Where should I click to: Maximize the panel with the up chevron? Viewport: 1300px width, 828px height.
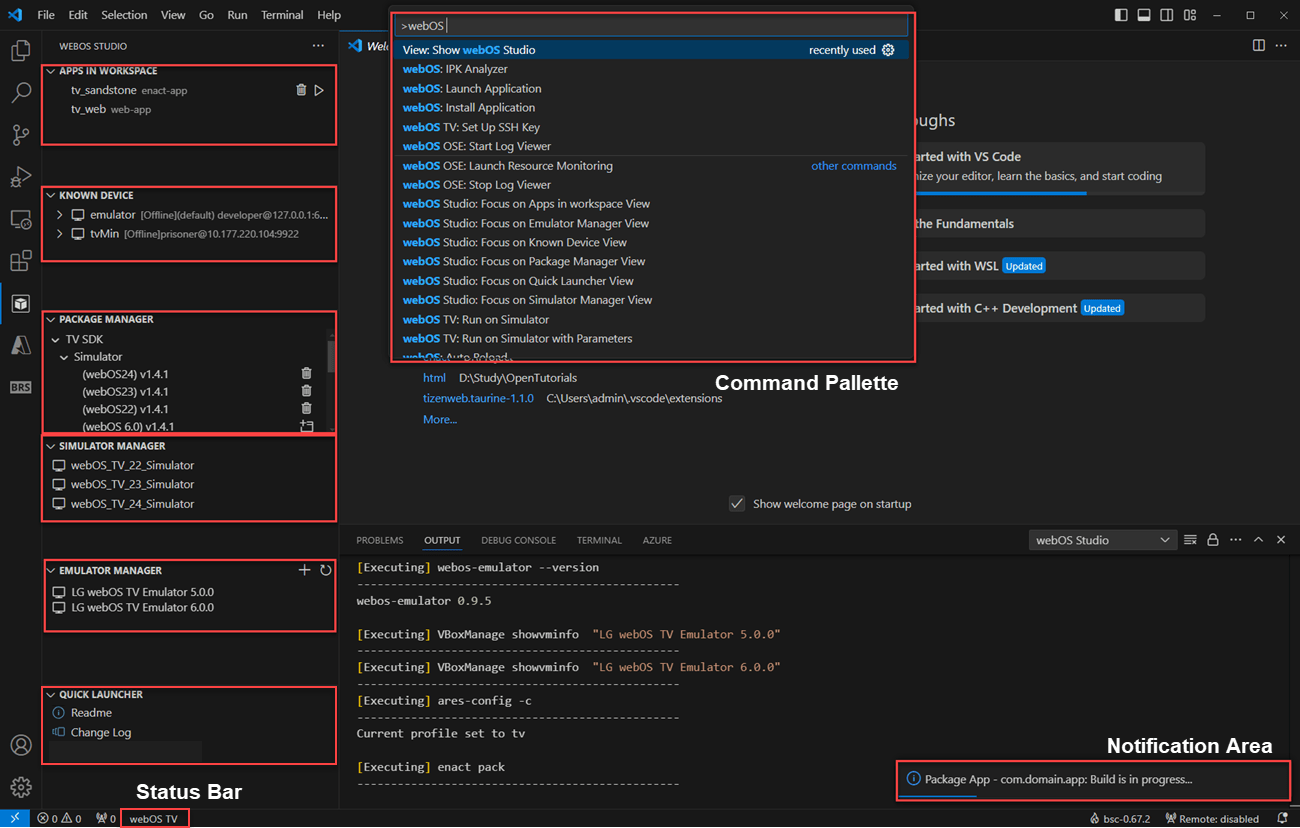coord(1259,540)
